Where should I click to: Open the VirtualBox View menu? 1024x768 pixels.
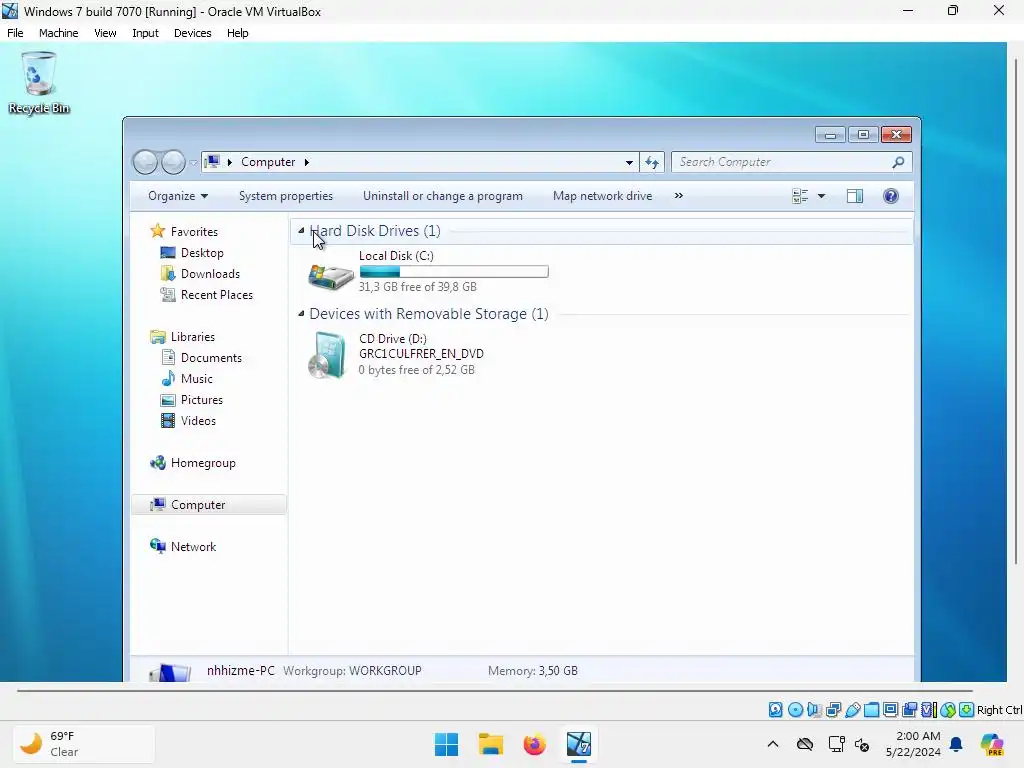coord(104,33)
